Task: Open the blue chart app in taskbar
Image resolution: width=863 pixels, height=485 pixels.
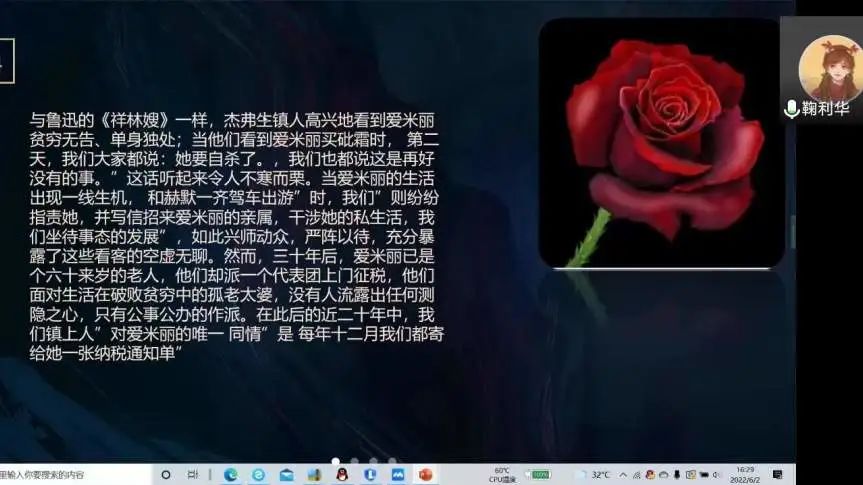Action: pyautogui.click(x=397, y=474)
